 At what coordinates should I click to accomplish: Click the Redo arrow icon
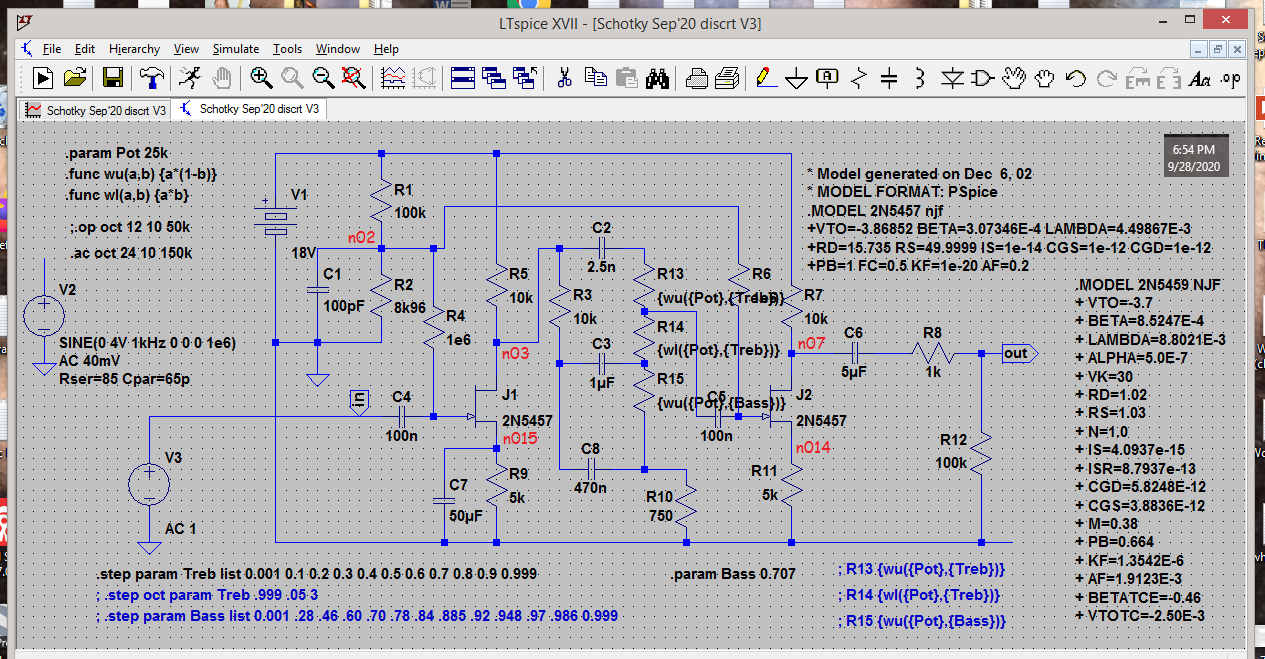(x=1107, y=77)
